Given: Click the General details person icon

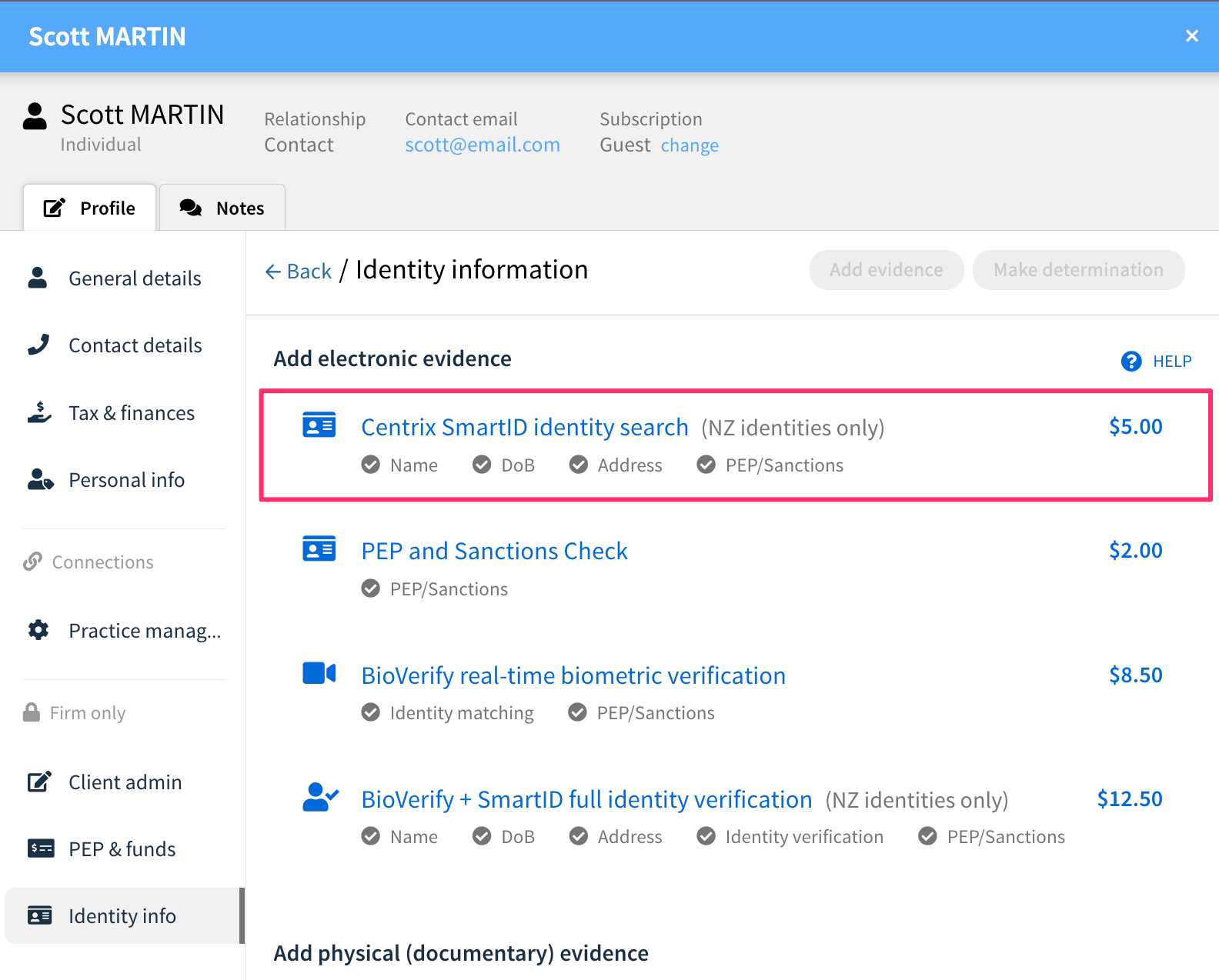Looking at the screenshot, I should click(38, 278).
